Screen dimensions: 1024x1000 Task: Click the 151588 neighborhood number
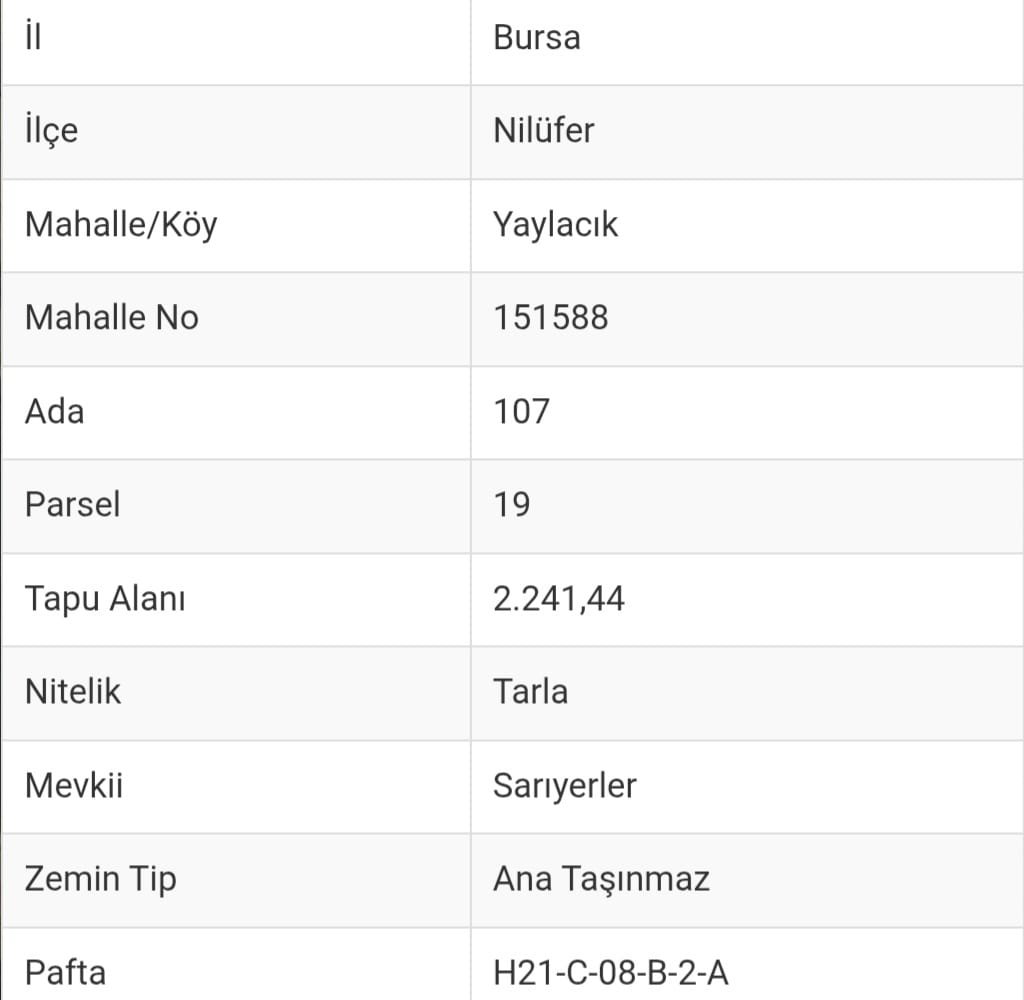click(x=550, y=318)
